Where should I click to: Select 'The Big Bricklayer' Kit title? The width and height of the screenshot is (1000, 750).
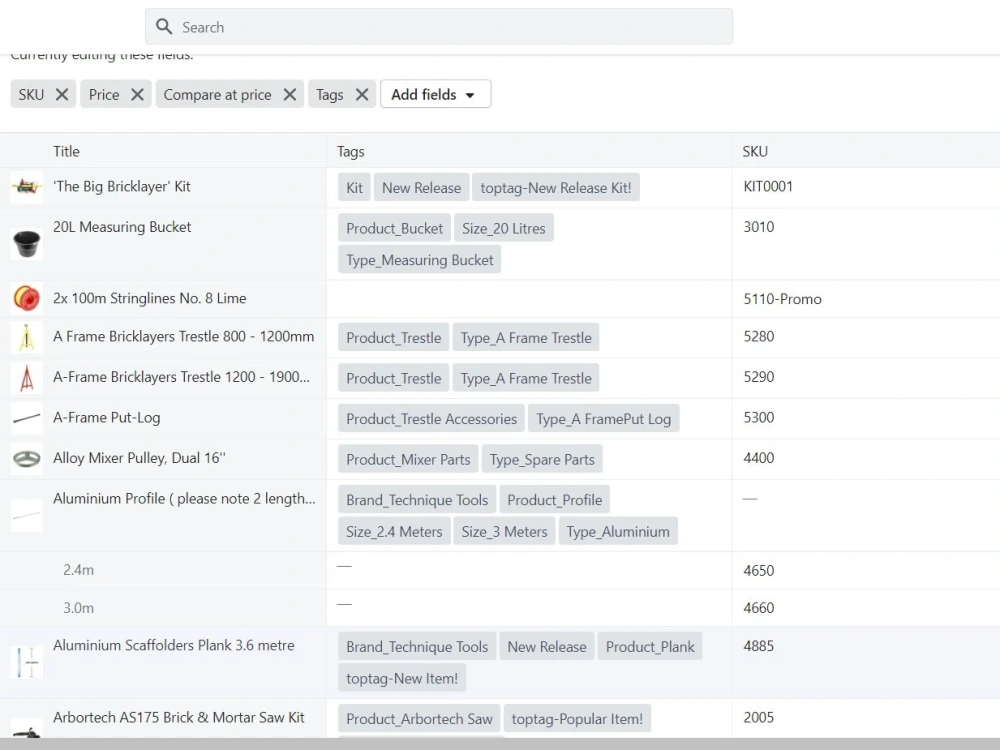[x=122, y=186]
